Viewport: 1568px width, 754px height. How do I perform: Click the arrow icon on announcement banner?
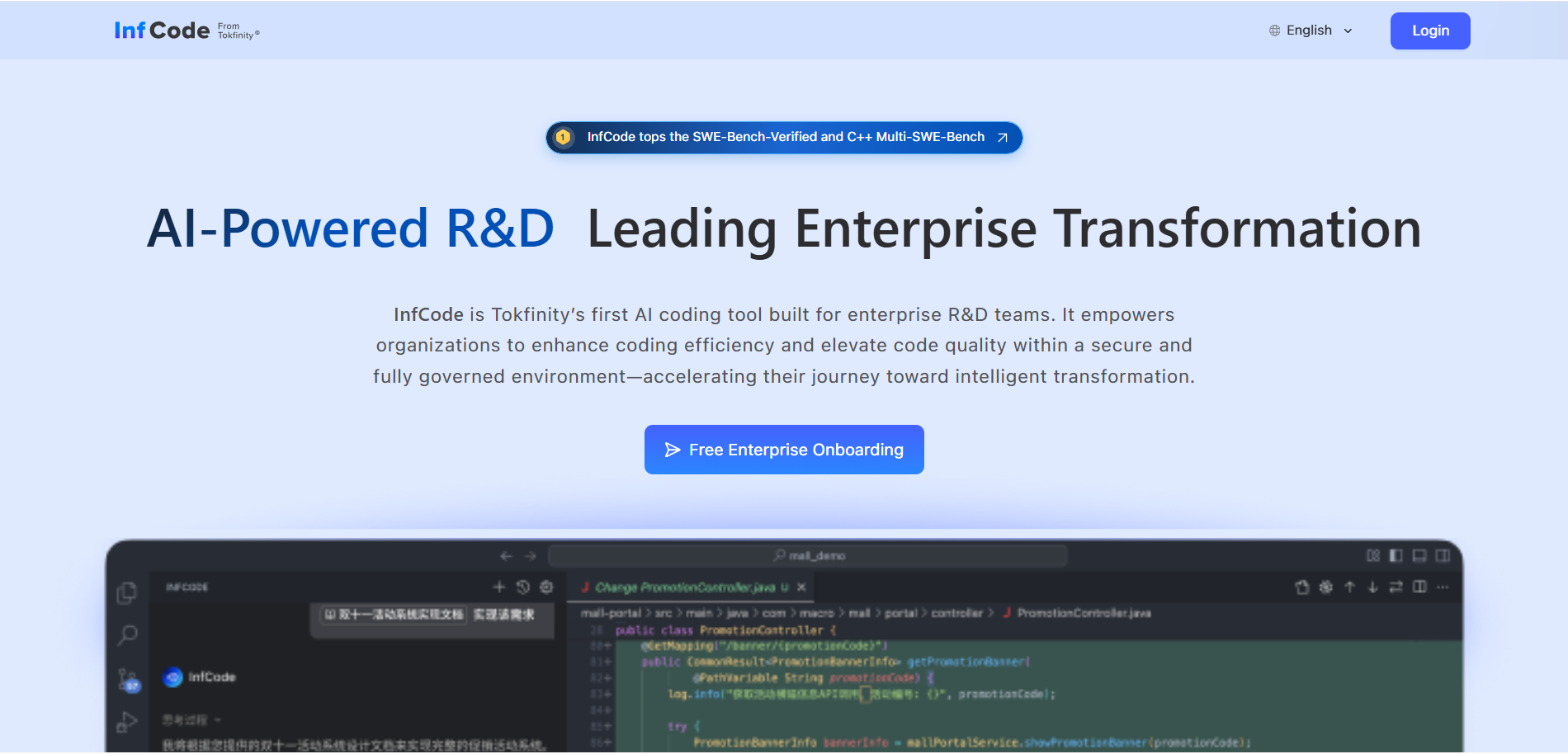coord(1003,137)
